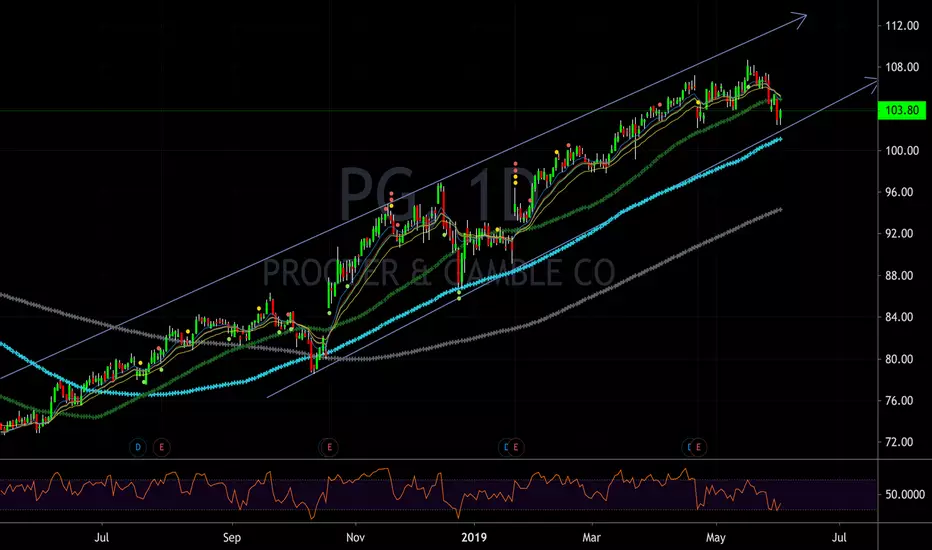Click the 112.00 price scale label

[902, 26]
